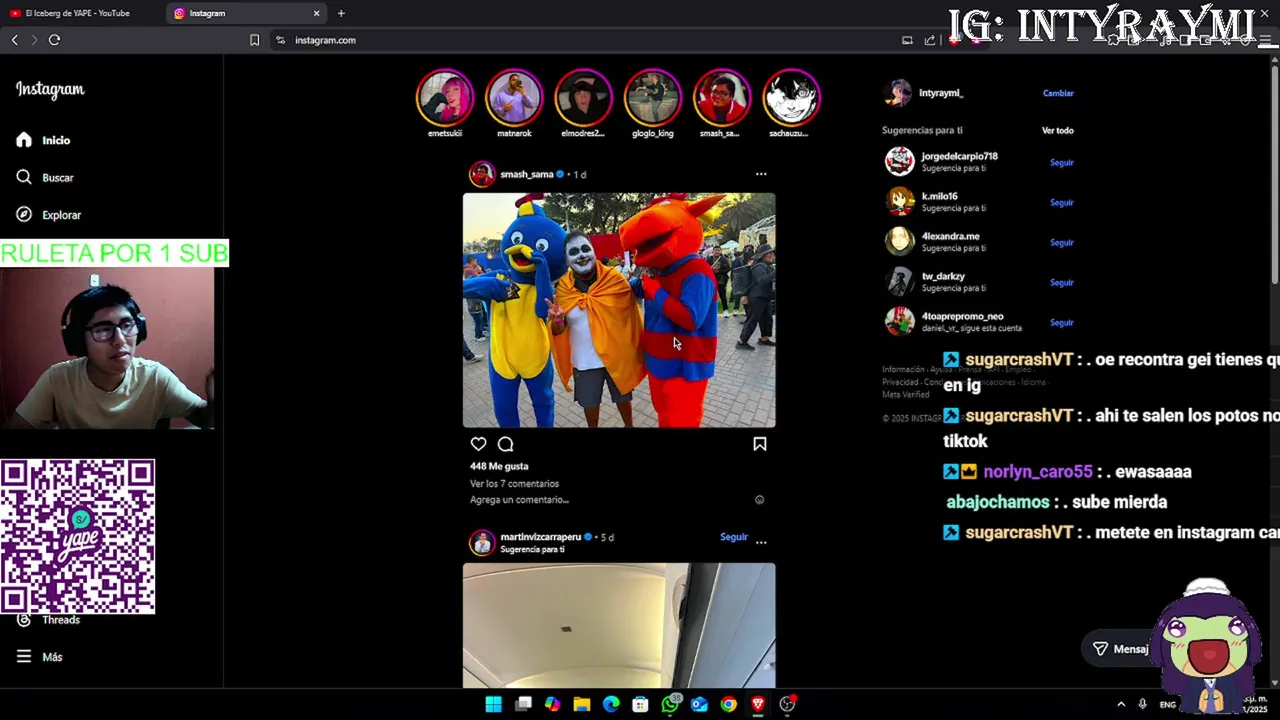The height and width of the screenshot is (720, 1280).
Task: Open three-dot options on smash_sama post
Action: point(761,174)
